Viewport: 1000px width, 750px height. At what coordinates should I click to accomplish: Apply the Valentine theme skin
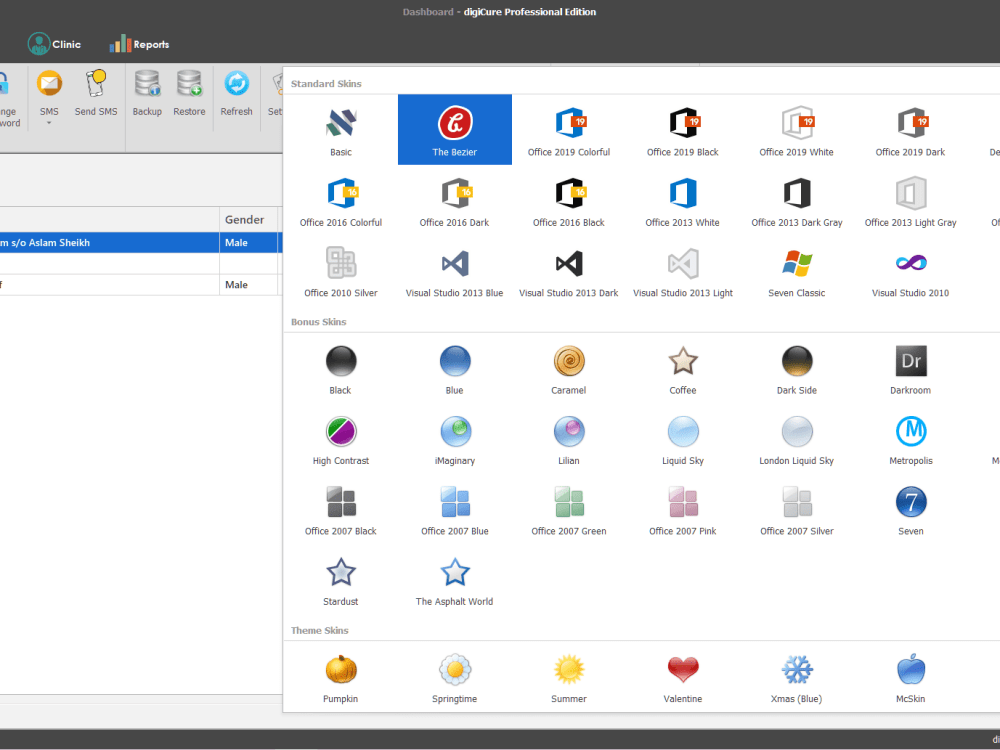tap(682, 677)
